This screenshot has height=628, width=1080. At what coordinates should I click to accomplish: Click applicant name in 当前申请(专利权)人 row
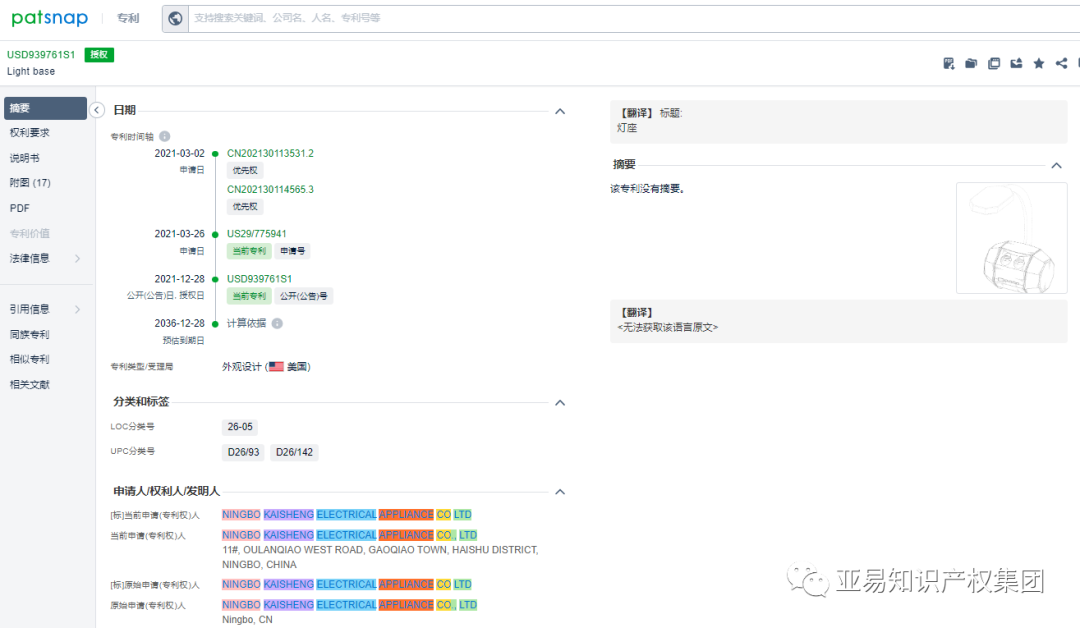[349, 535]
